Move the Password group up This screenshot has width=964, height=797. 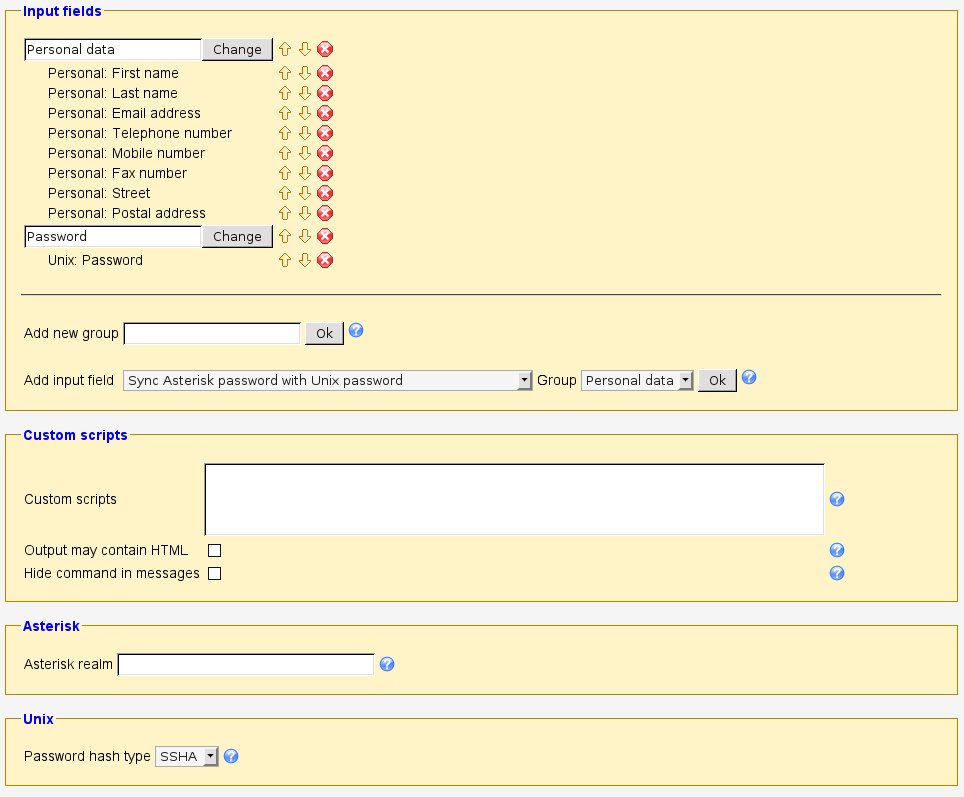pyautogui.click(x=285, y=236)
